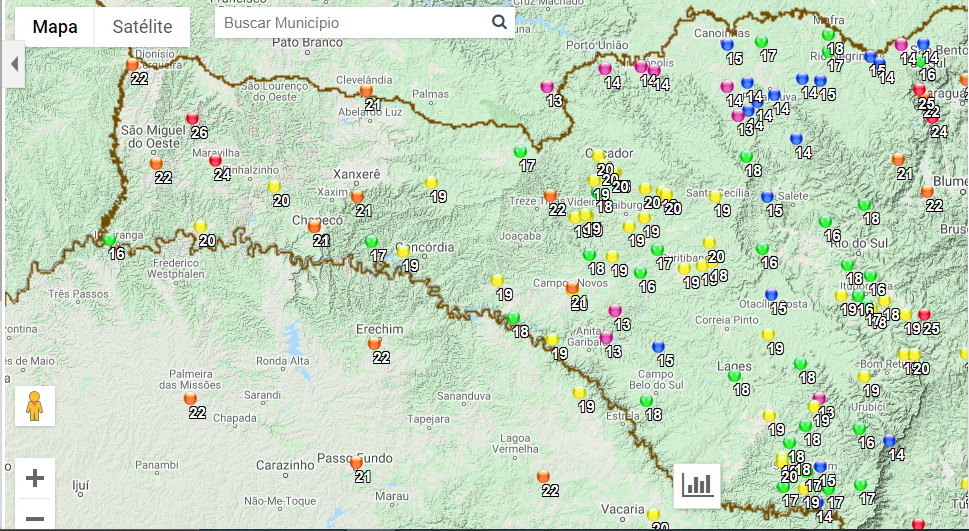Screen dimensions: 969x531
Task: Click green 17 marker right of Canoinhas
Action: 761,42
